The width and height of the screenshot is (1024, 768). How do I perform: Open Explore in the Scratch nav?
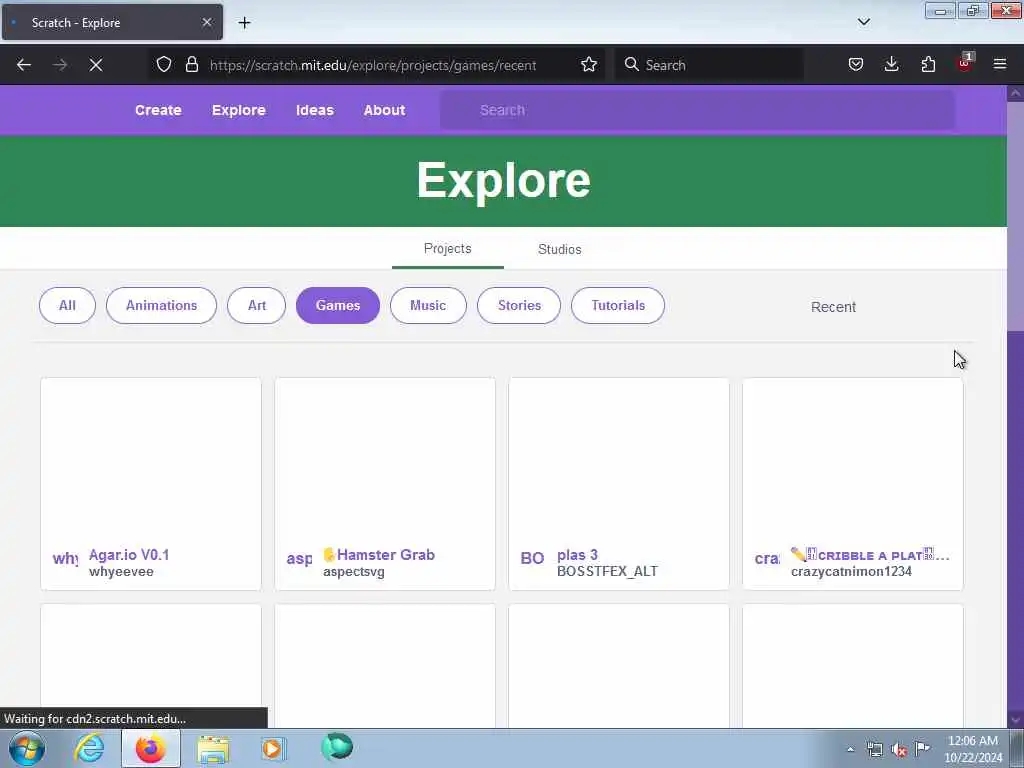tap(238, 110)
